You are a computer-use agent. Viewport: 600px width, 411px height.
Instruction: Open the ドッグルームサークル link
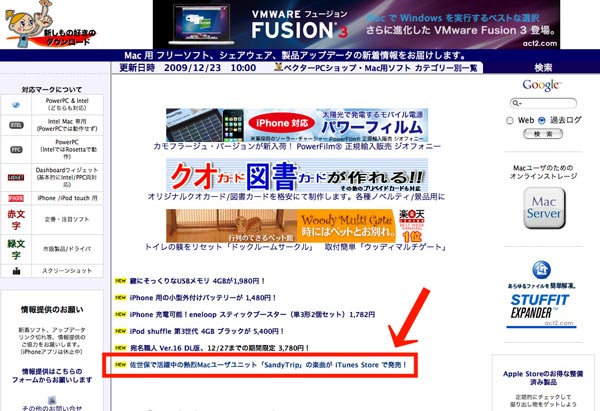point(230,247)
